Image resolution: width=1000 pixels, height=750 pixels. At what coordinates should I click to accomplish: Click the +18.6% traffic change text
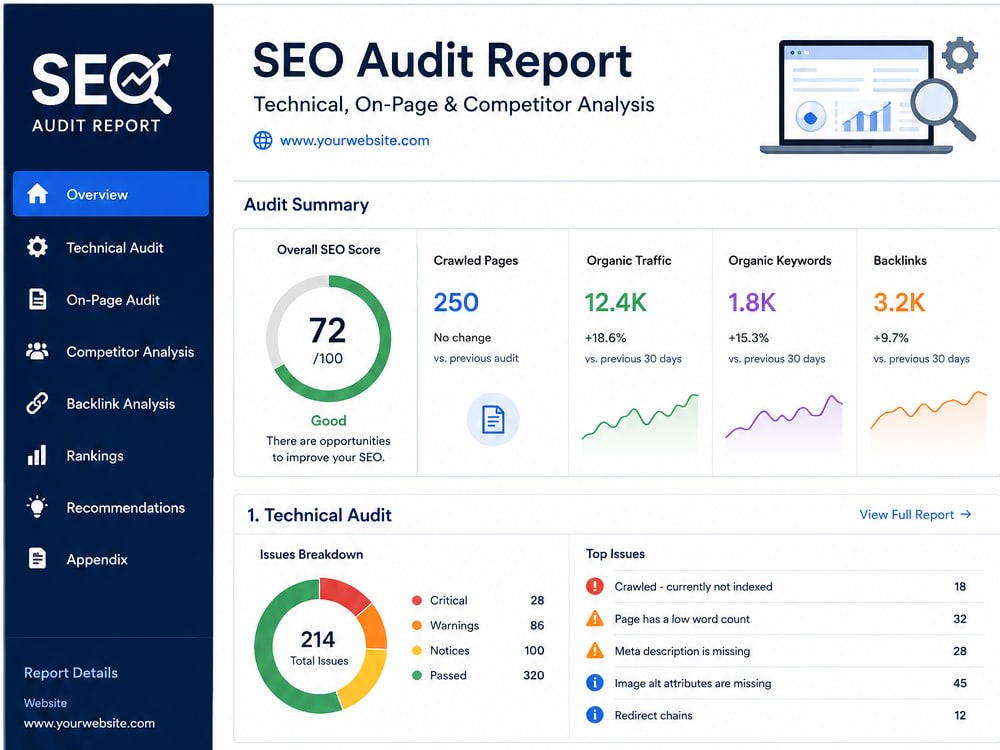click(x=606, y=337)
